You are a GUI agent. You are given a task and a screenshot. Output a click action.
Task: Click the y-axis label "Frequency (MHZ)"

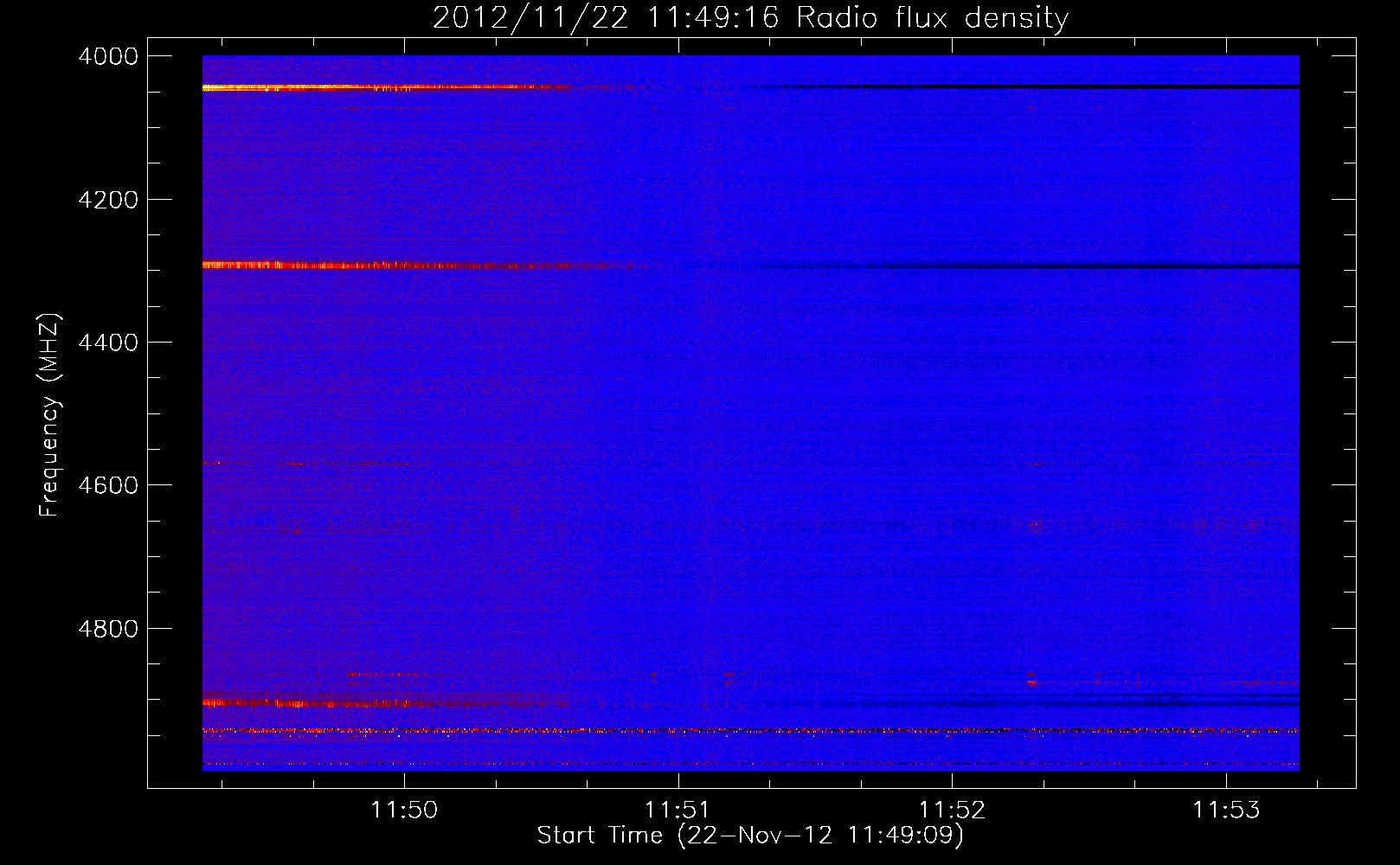tap(50, 415)
